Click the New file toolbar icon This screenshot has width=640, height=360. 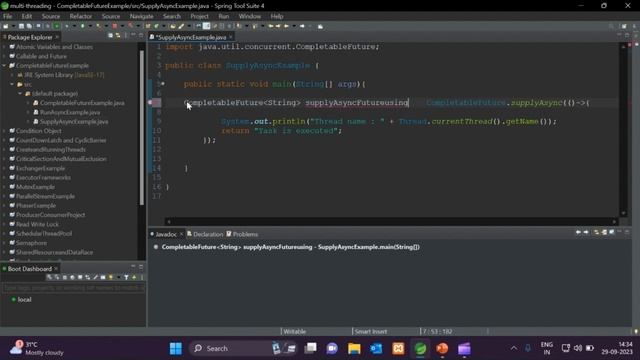(6, 26)
